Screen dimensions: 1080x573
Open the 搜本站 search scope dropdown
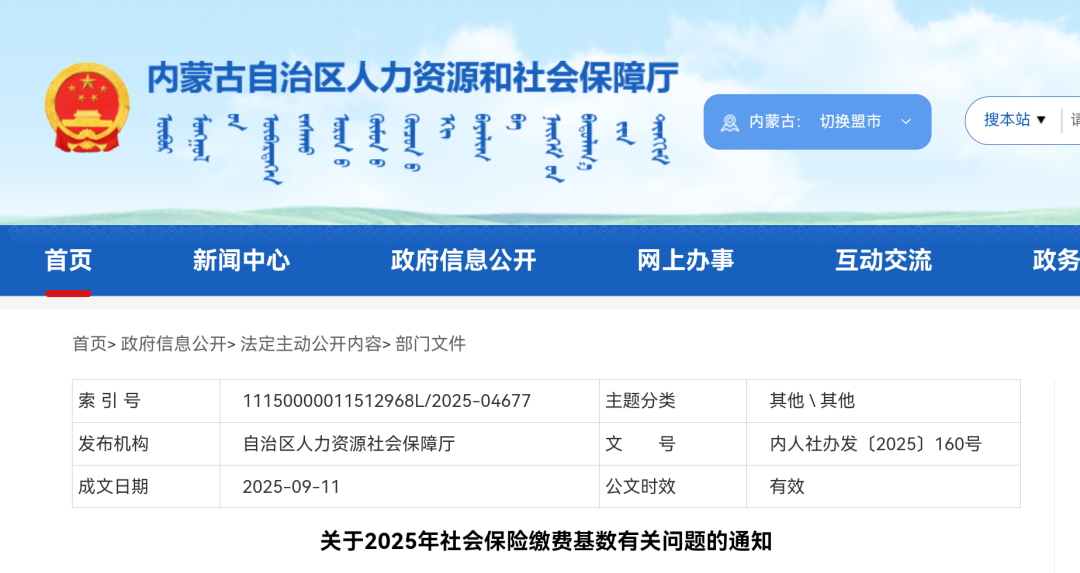pos(1015,120)
